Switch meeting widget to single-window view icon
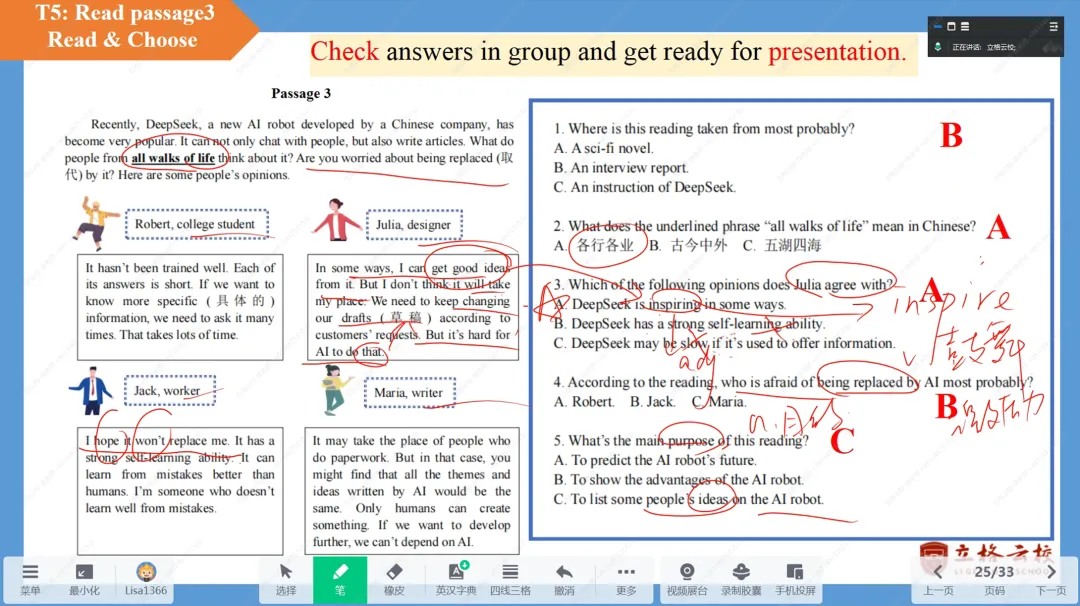The image size is (1080, 606). pyautogui.click(x=951, y=26)
